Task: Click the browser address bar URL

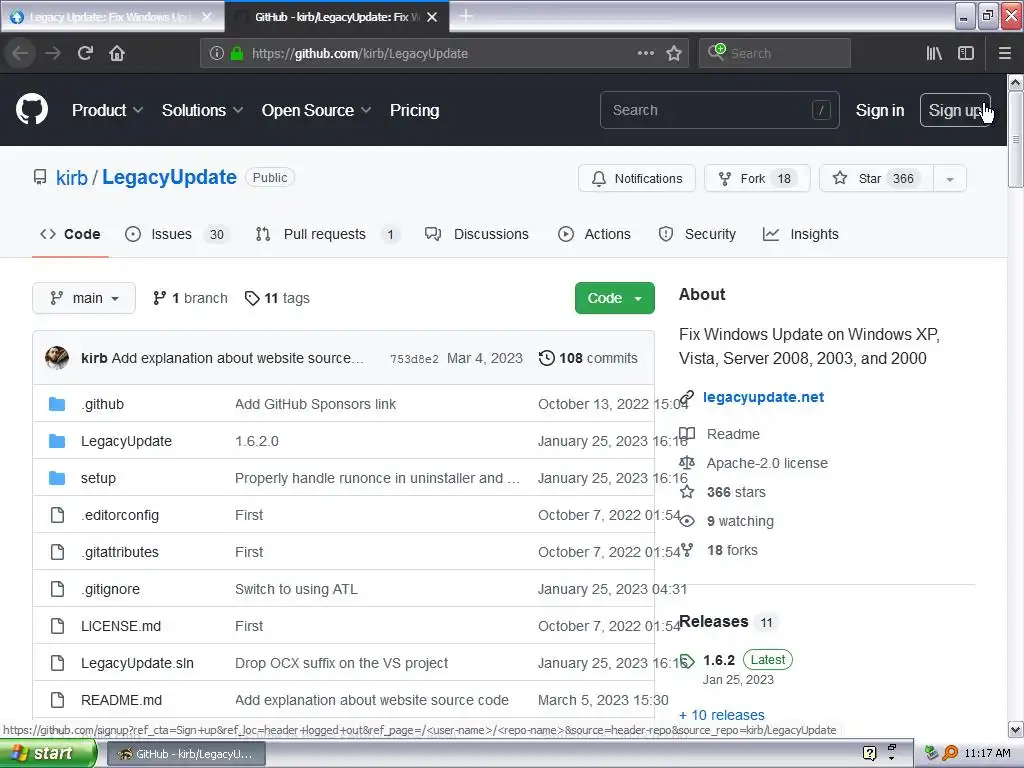Action: (360, 54)
